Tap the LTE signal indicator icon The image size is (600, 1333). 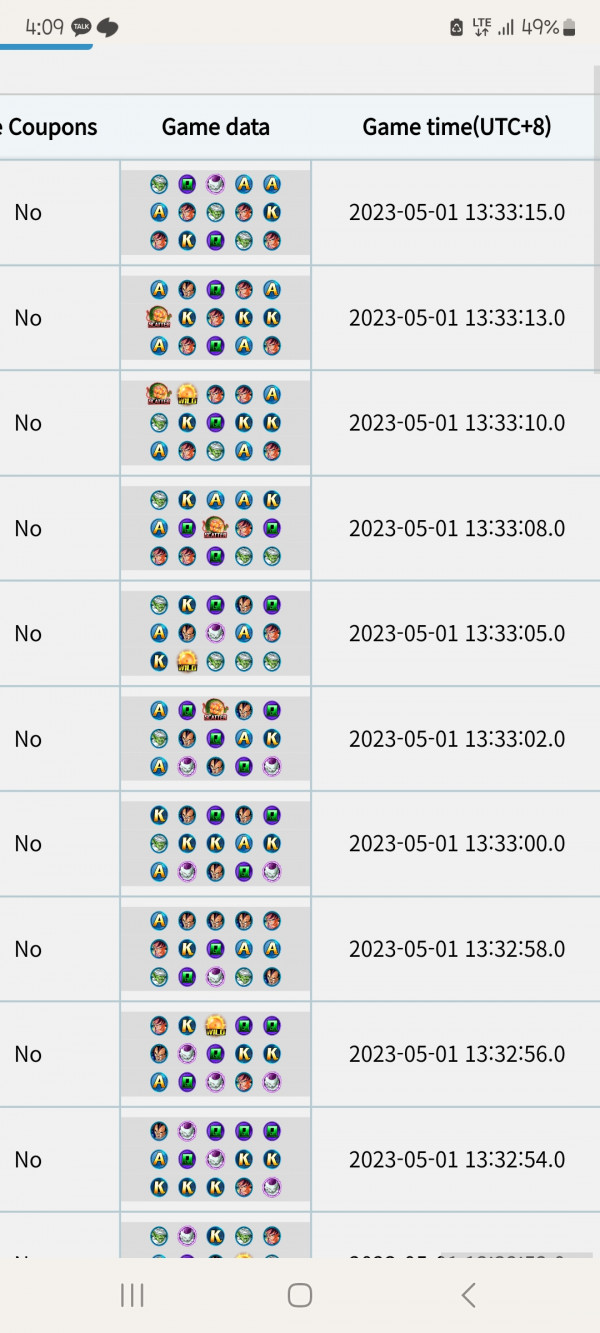point(482,27)
